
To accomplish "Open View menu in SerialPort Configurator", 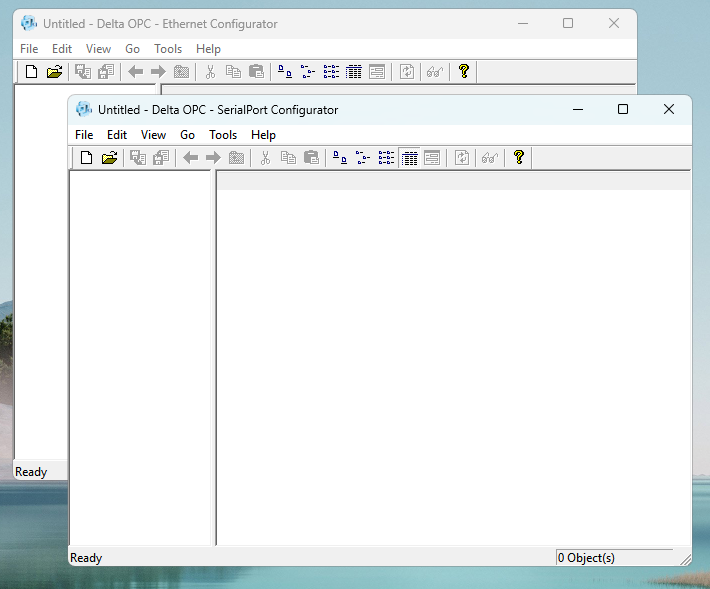I will (x=154, y=135).
